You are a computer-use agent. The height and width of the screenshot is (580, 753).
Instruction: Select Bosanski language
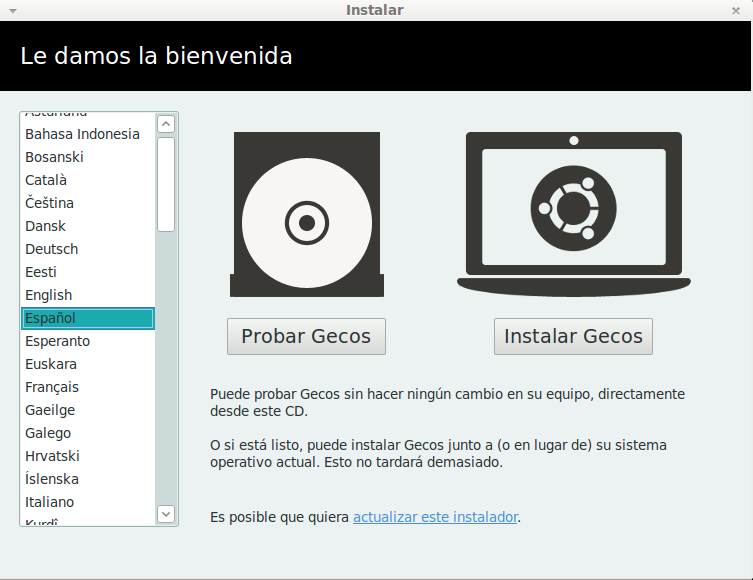(88, 157)
